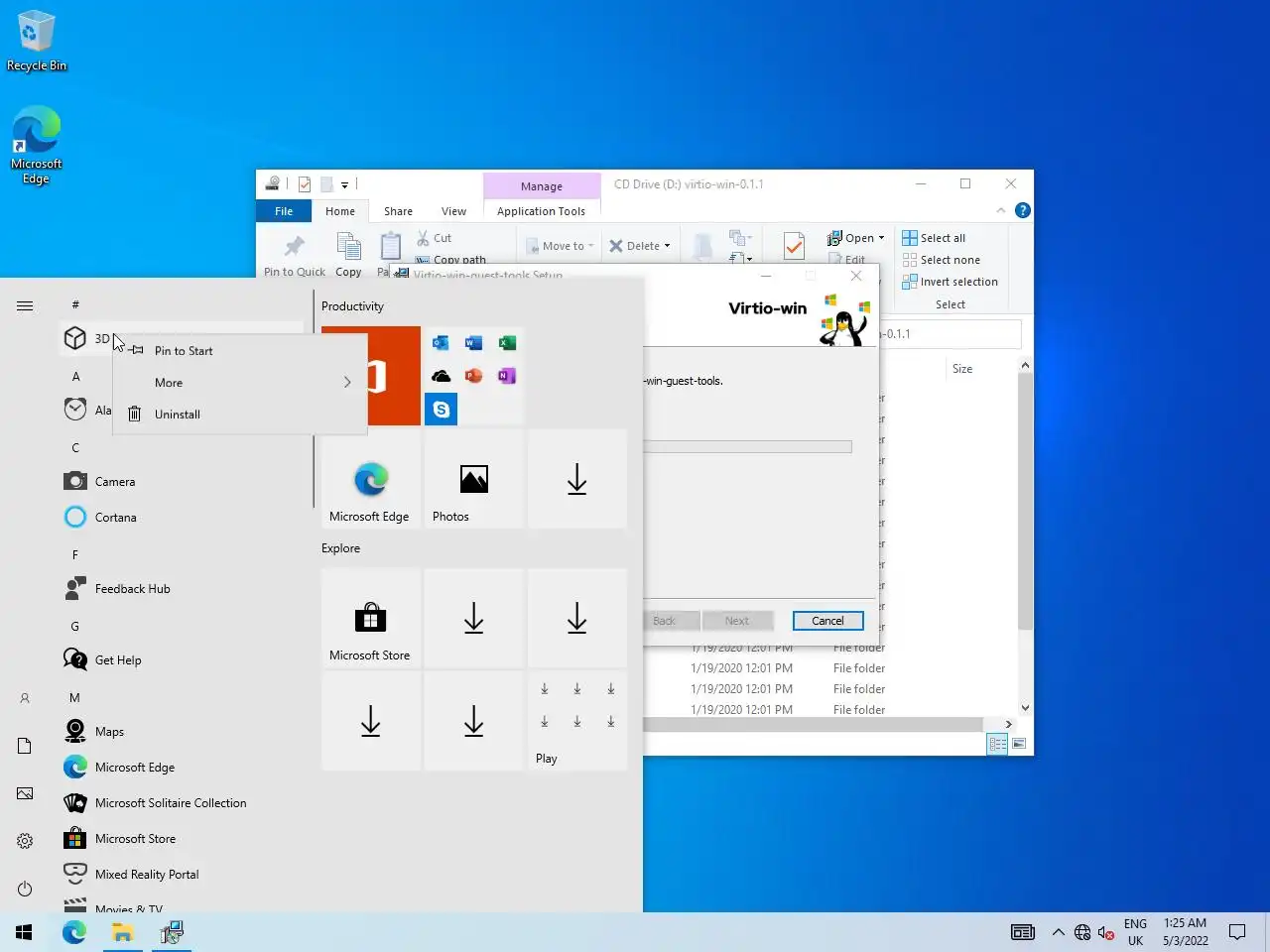Expand the Delete dropdown arrow

click(667, 246)
